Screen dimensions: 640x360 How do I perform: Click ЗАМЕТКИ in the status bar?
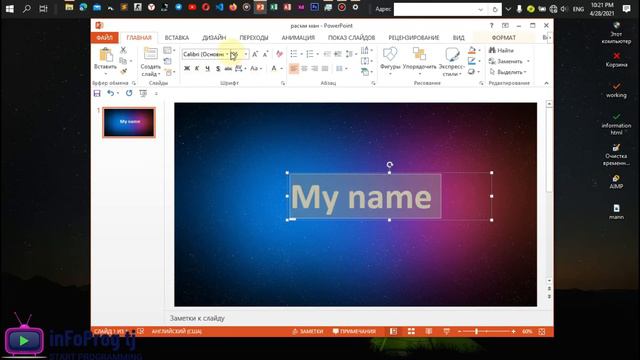308,331
